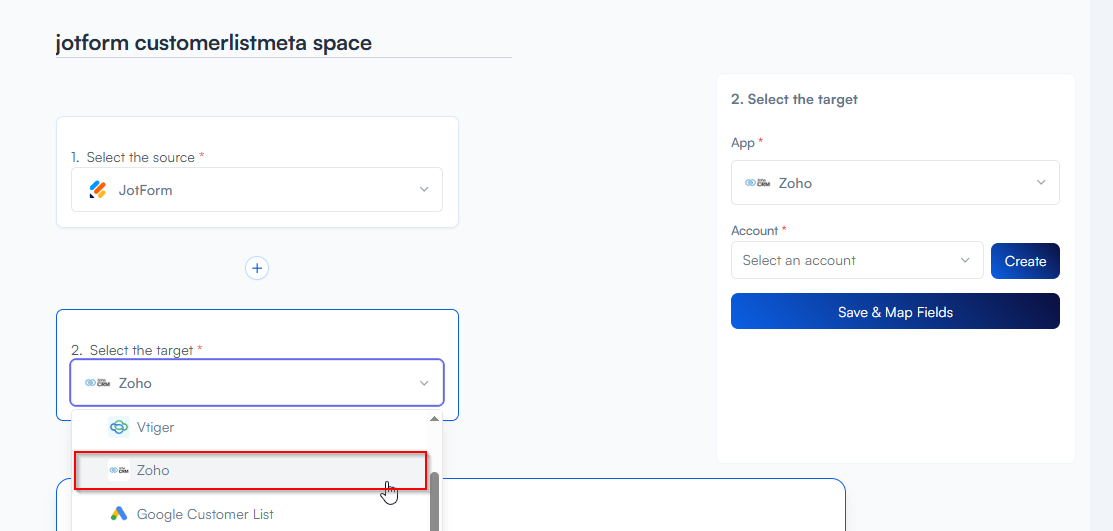Image resolution: width=1113 pixels, height=531 pixels.
Task: Click the Zoho CRM logo in the list
Action: click(x=119, y=470)
